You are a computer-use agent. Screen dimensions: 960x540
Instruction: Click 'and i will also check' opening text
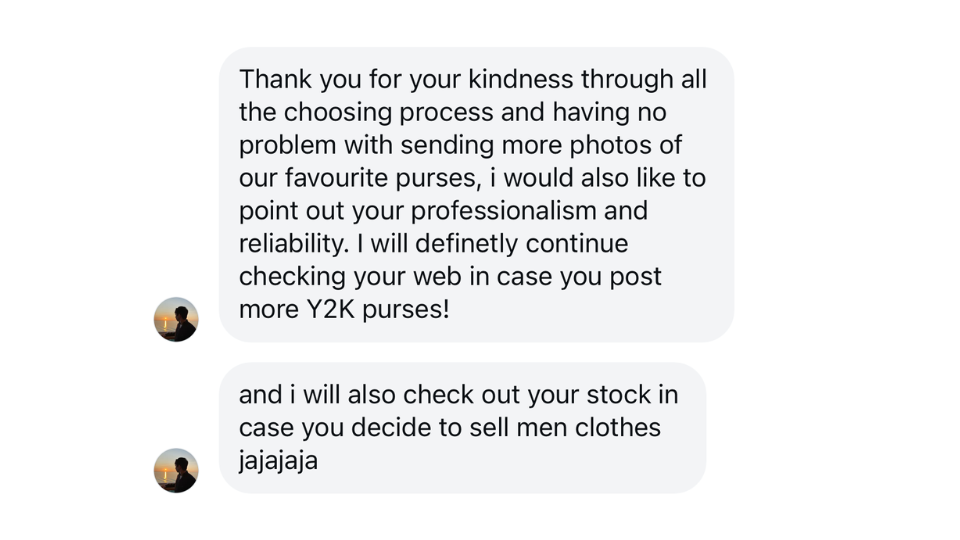(346, 395)
